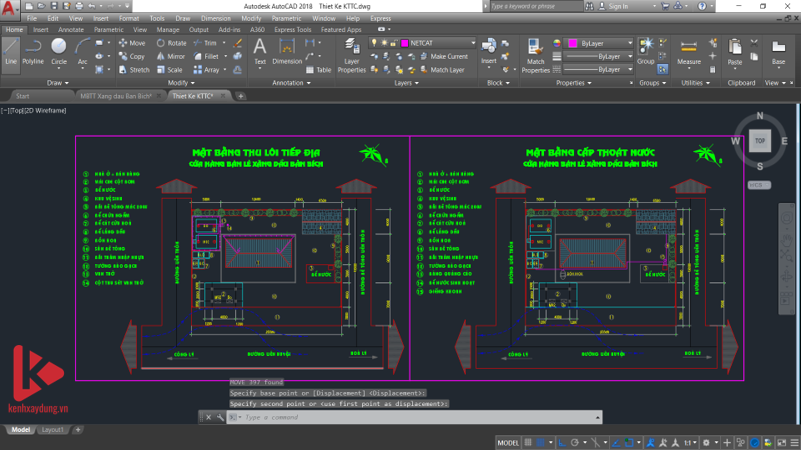
Task: Select the Polyline tool
Action: [33, 52]
